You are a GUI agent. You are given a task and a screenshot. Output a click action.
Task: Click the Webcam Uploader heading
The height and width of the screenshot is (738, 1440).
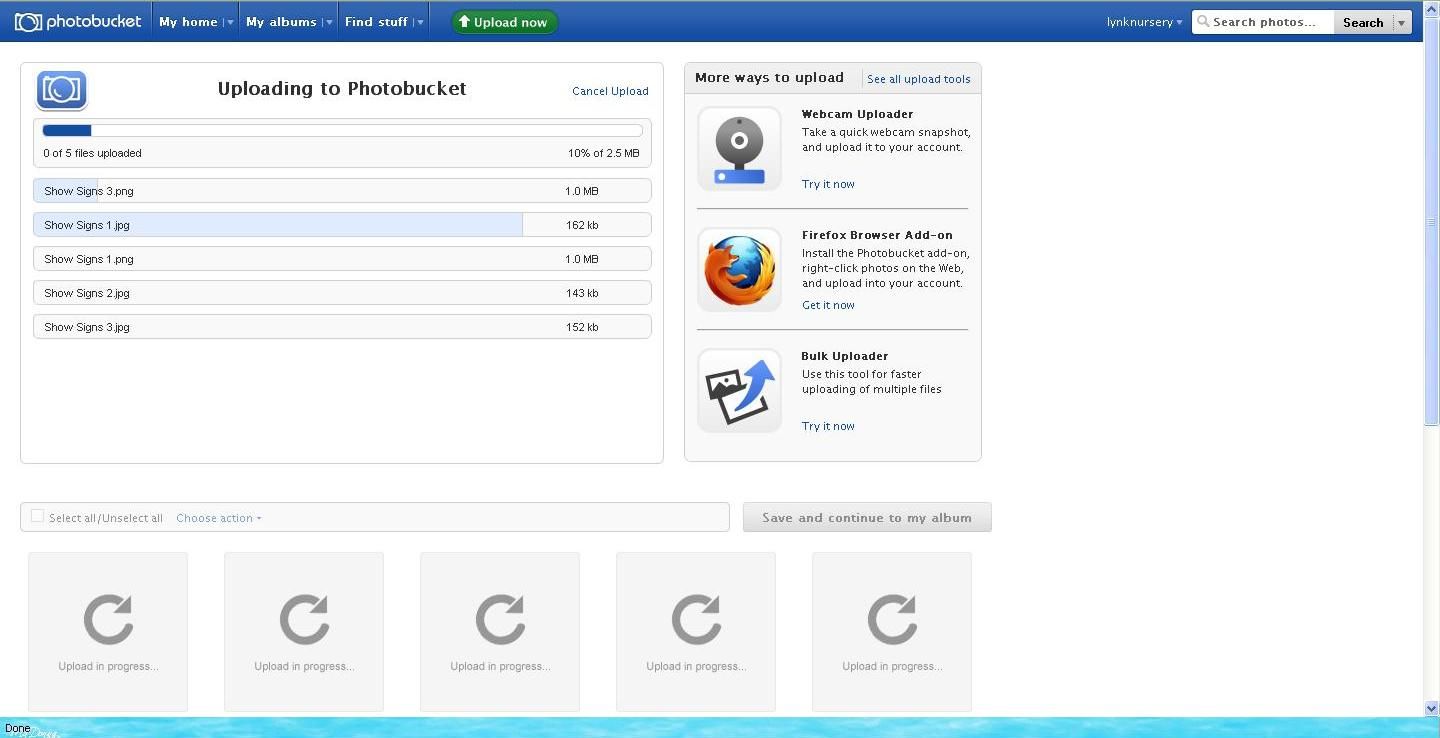[x=857, y=114]
